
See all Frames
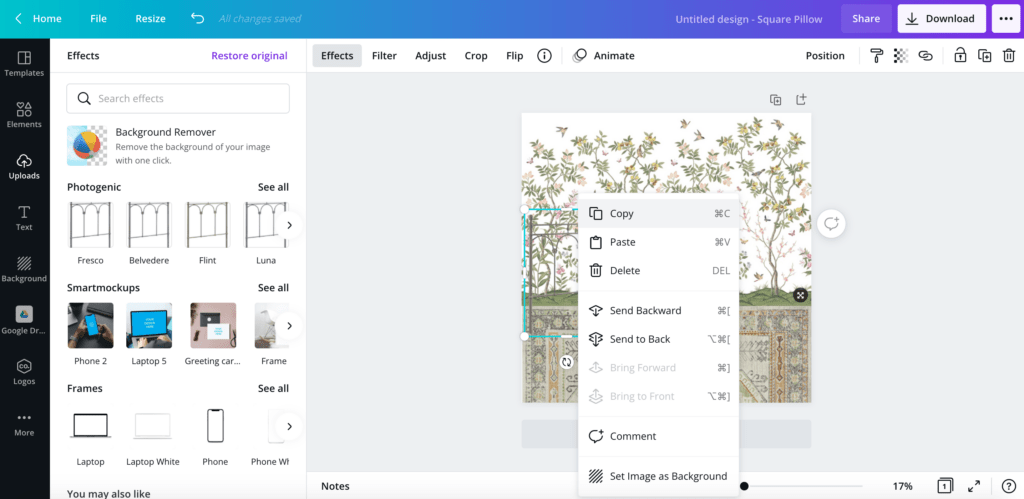(273, 388)
